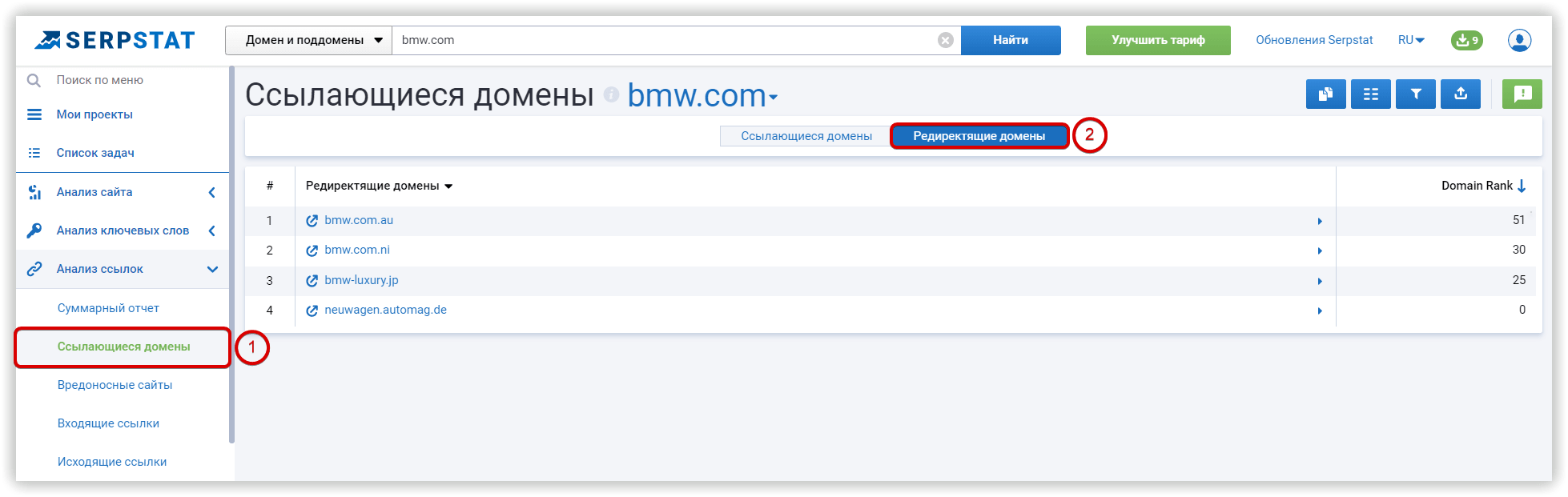This screenshot has height=497, width=1568.
Task: Open the bmw.com domain dropdown in title
Action: point(702,95)
